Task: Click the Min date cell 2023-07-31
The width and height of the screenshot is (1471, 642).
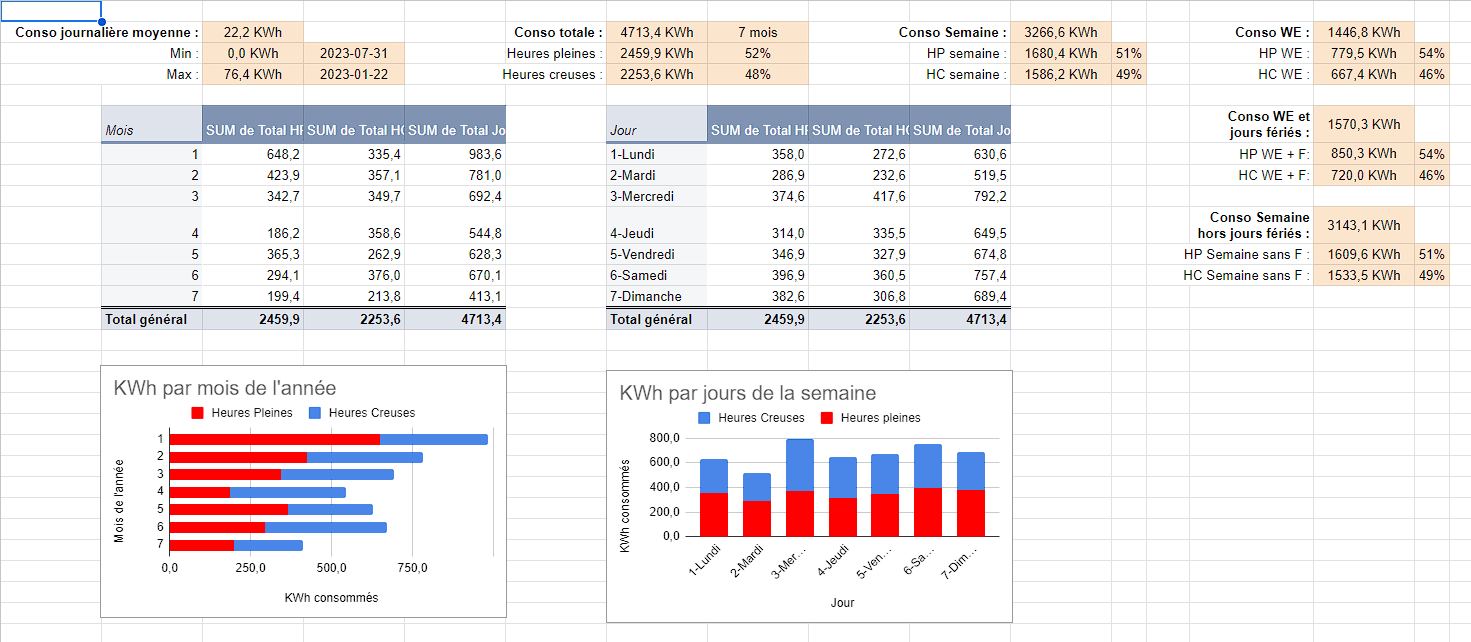Action: [353, 54]
